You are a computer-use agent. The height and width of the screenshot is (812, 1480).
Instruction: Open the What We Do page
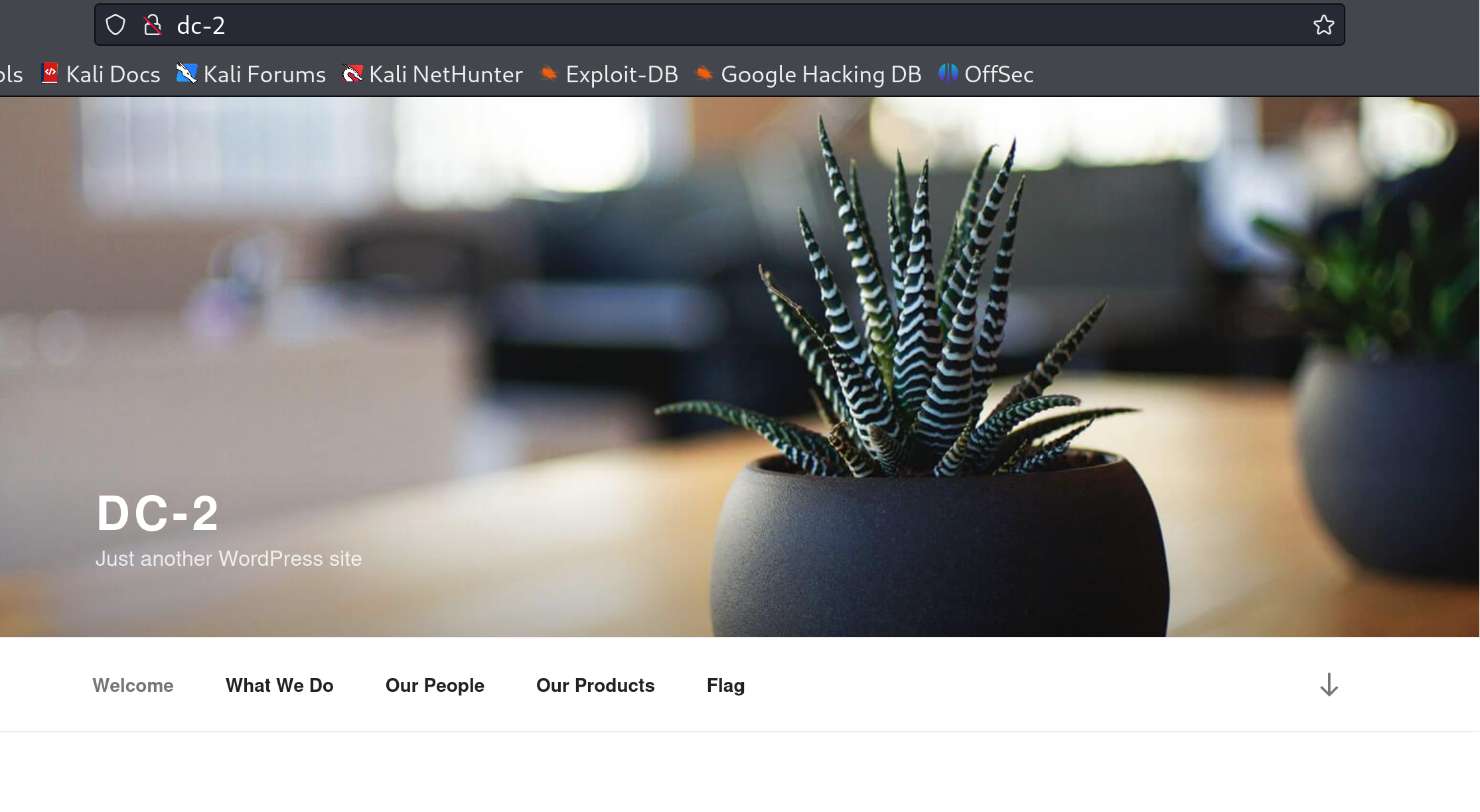(x=279, y=685)
